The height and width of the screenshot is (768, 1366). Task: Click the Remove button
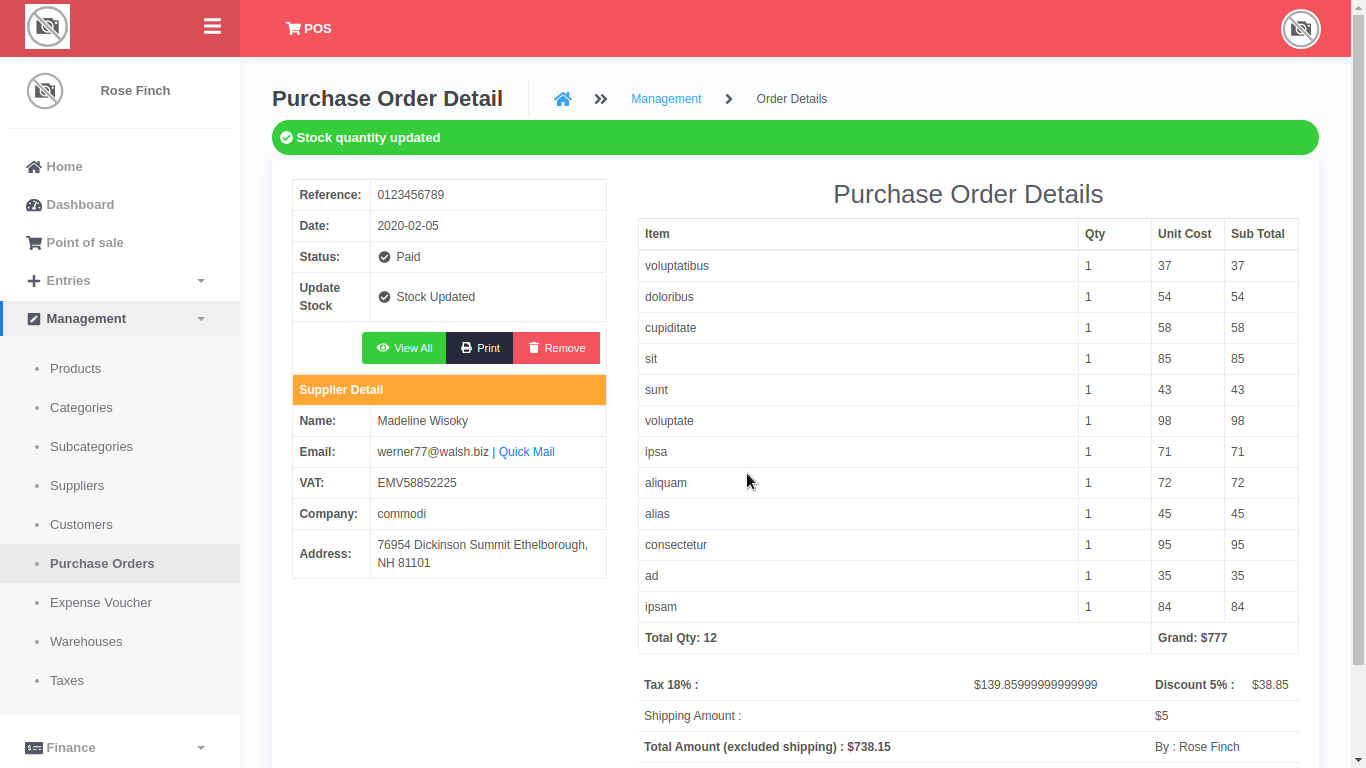click(x=556, y=347)
